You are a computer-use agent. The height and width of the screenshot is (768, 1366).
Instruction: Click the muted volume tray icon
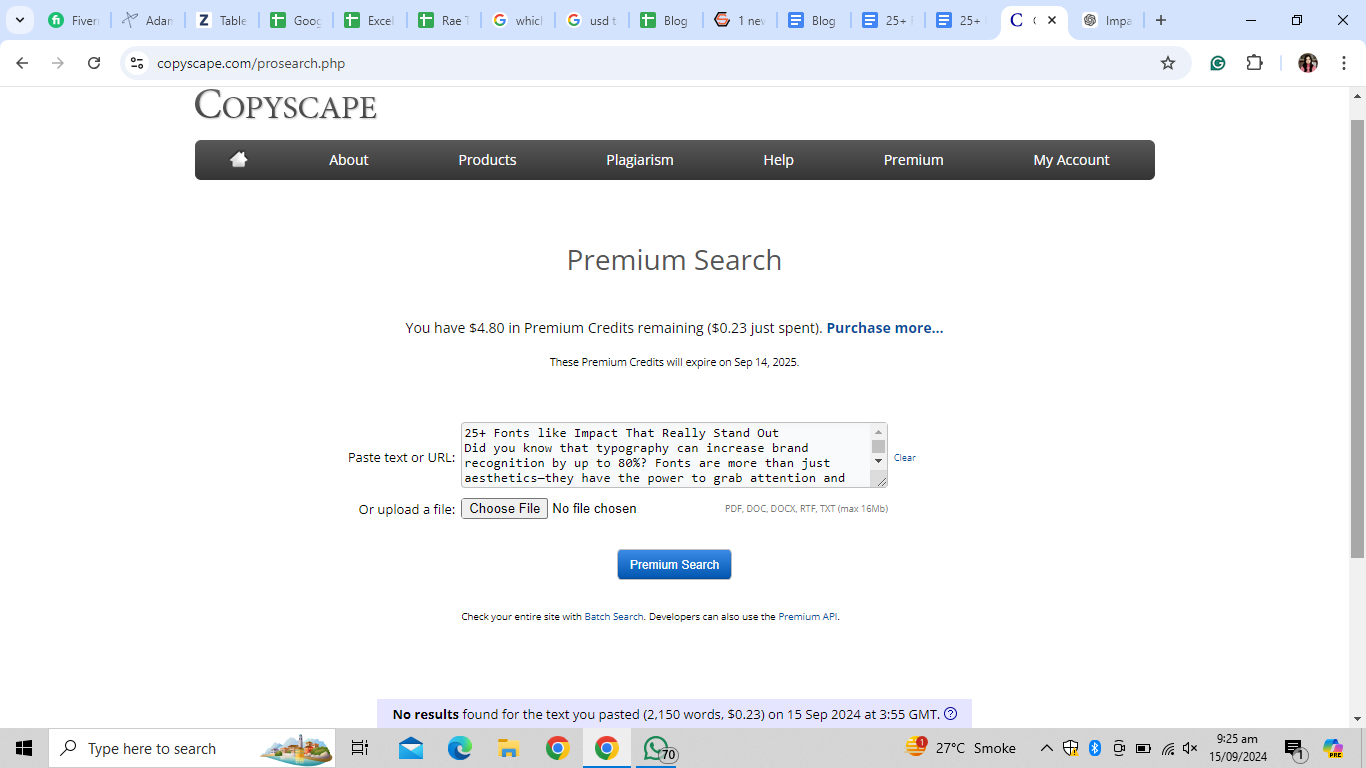pyautogui.click(x=1190, y=748)
